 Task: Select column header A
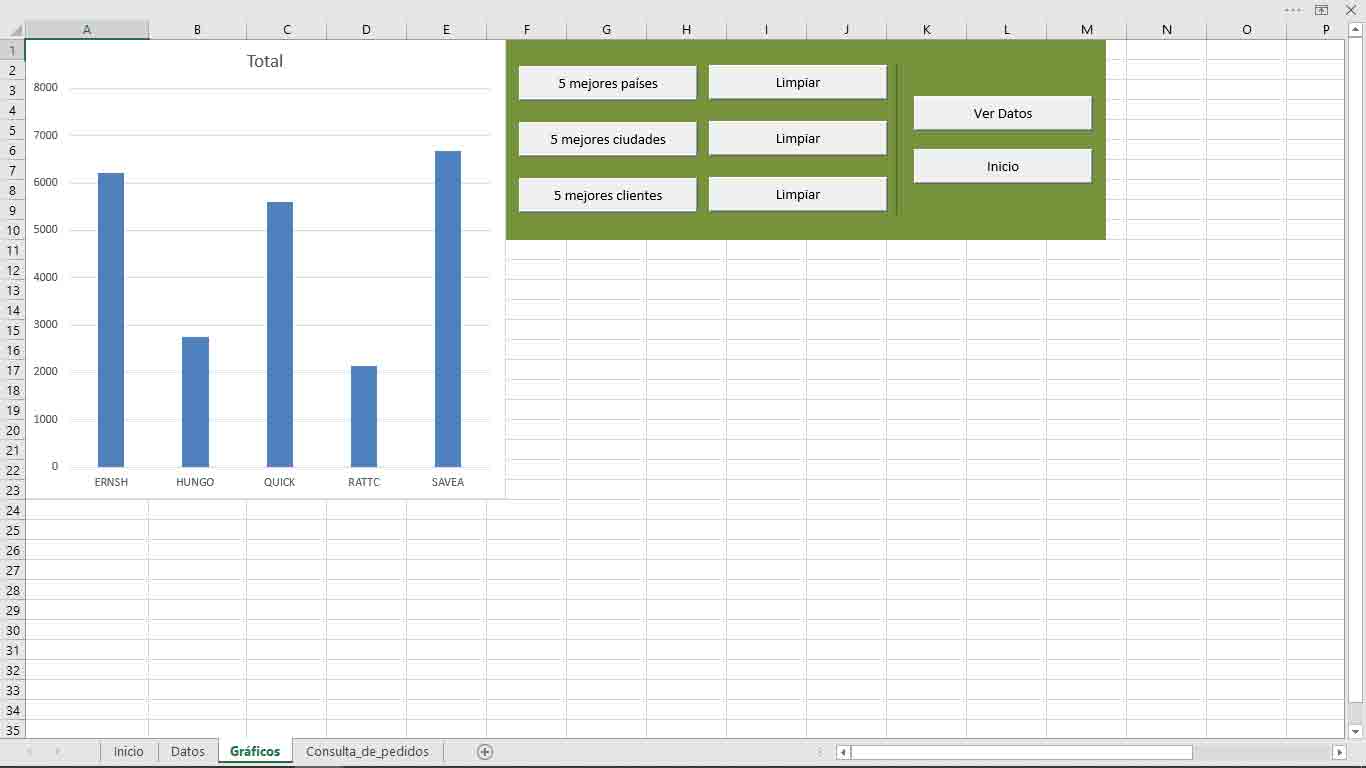(x=87, y=30)
